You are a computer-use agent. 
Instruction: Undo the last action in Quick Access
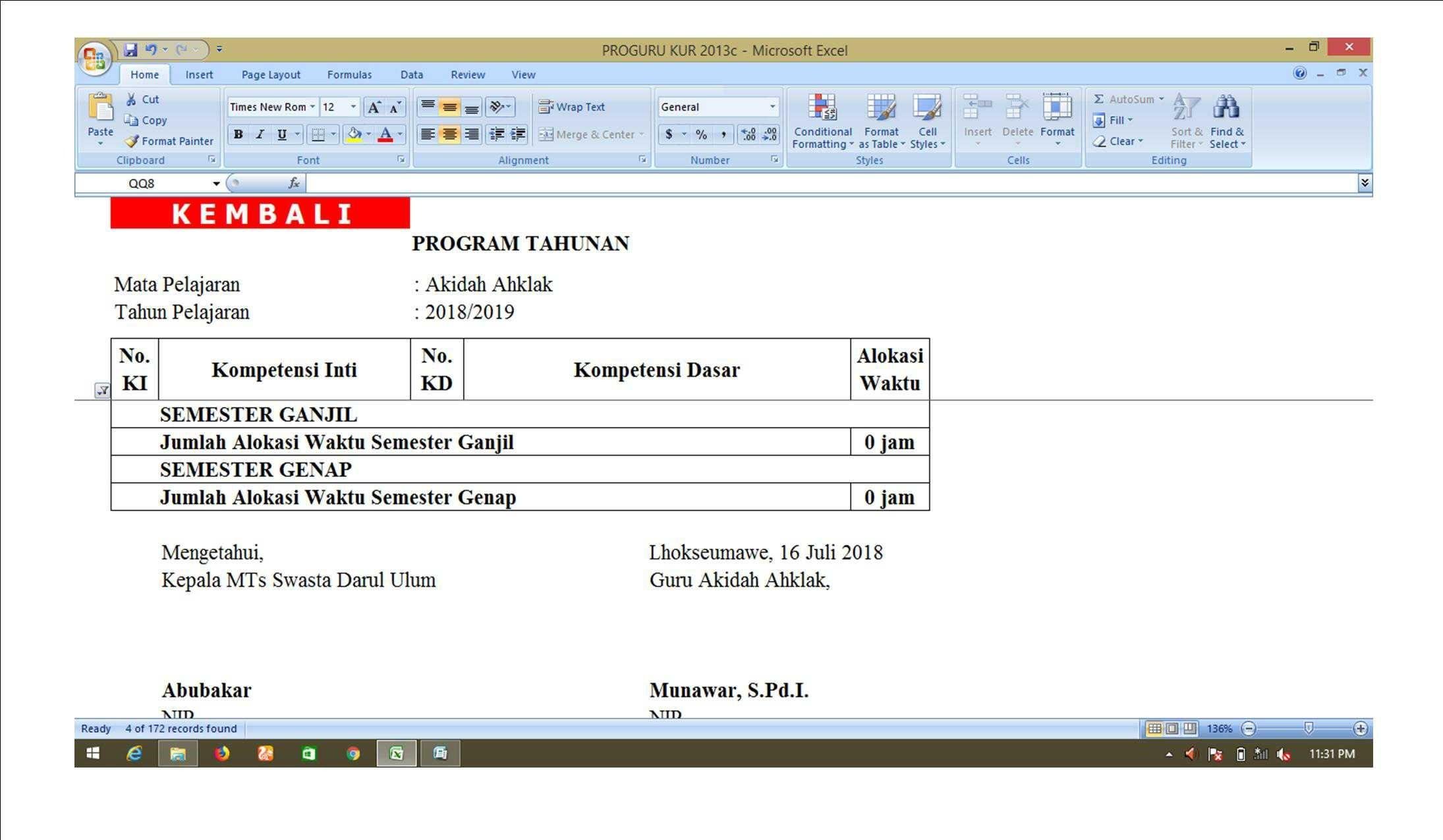pos(151,49)
